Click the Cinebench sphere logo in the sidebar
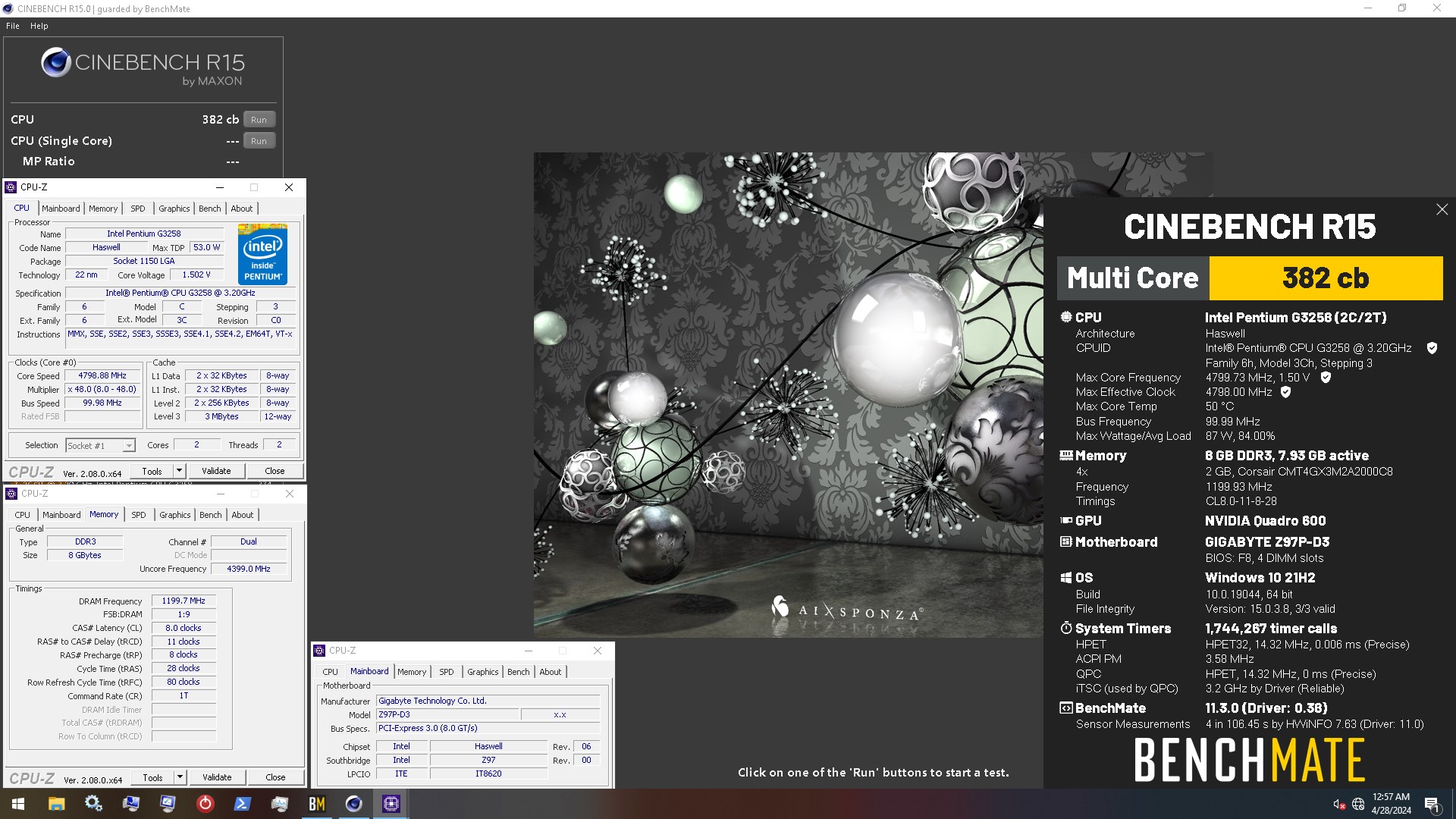 [56, 62]
